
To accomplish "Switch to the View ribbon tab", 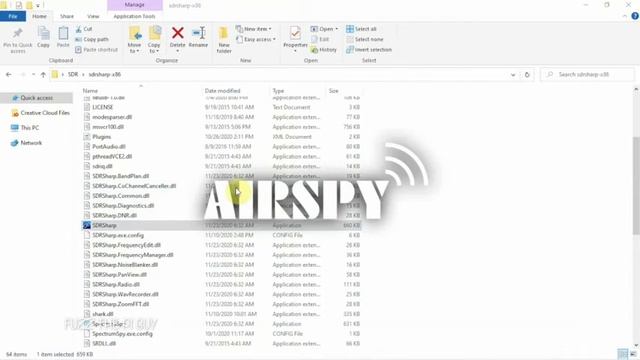I will tap(93, 16).
